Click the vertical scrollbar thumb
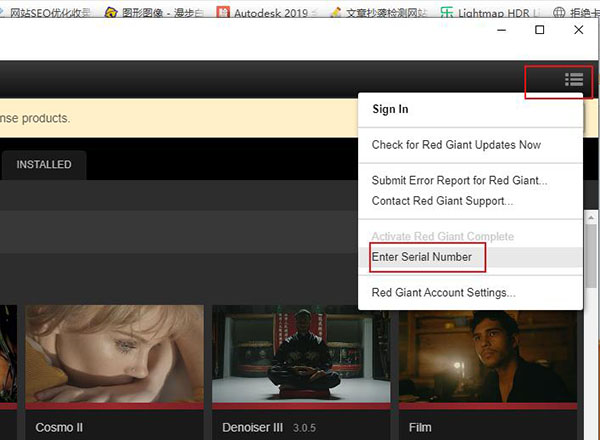The width and height of the screenshot is (600, 440). point(591,256)
